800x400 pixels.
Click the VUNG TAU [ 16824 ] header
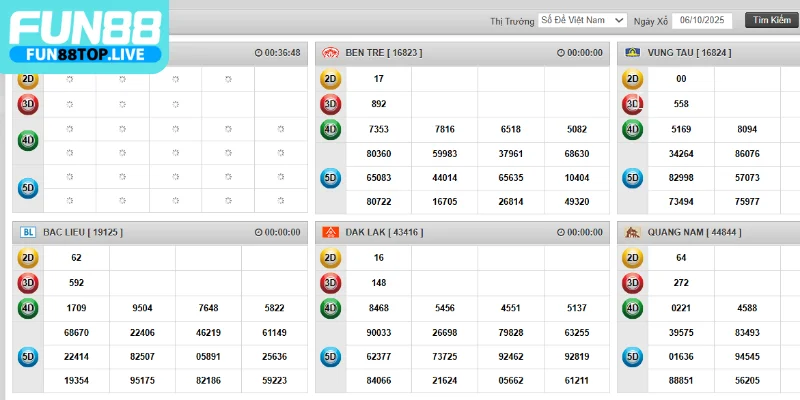pos(689,53)
